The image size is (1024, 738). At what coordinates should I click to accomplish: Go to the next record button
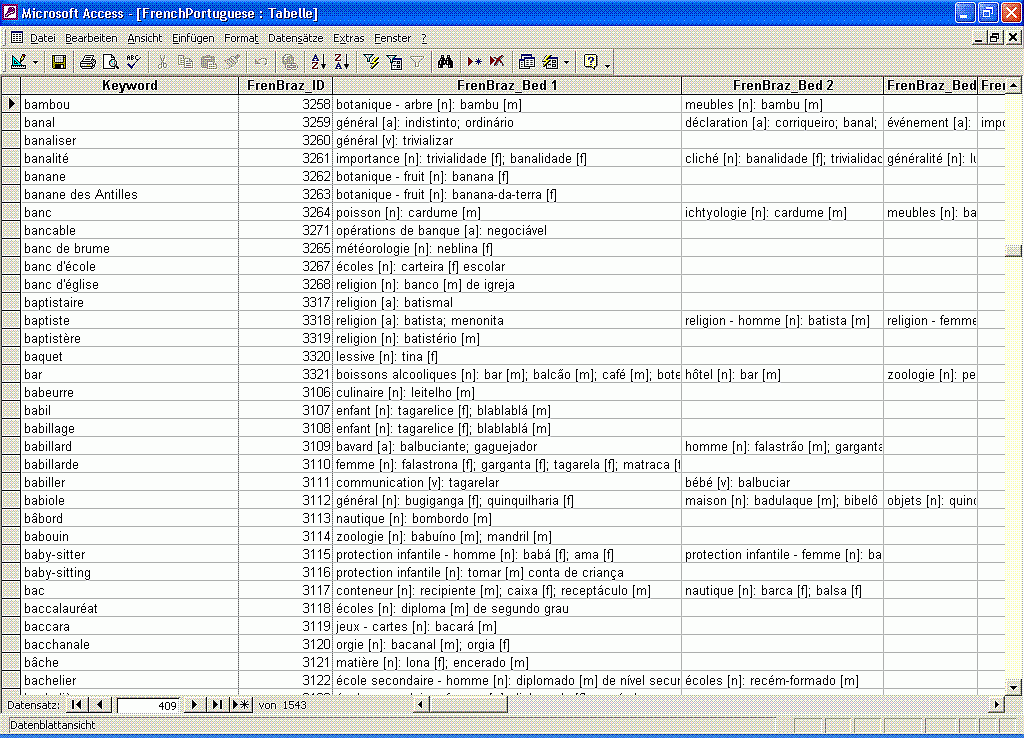coord(194,705)
